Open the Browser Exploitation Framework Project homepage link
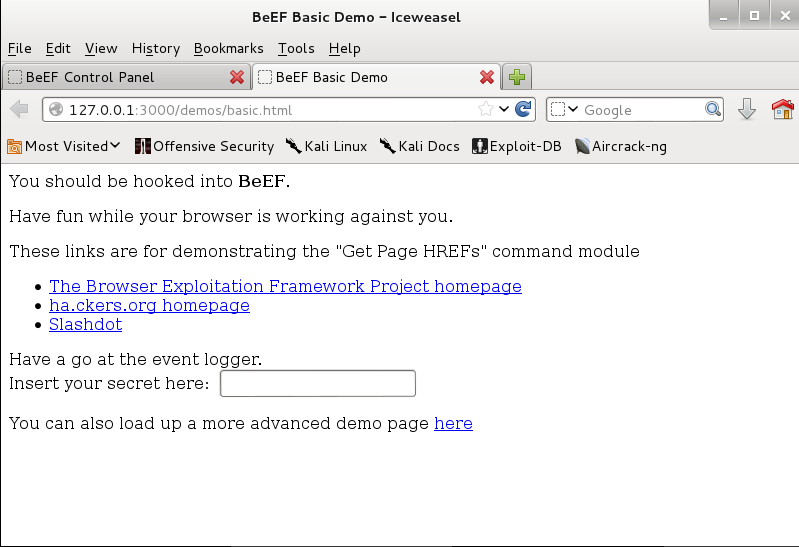This screenshot has height=547, width=799. click(285, 286)
